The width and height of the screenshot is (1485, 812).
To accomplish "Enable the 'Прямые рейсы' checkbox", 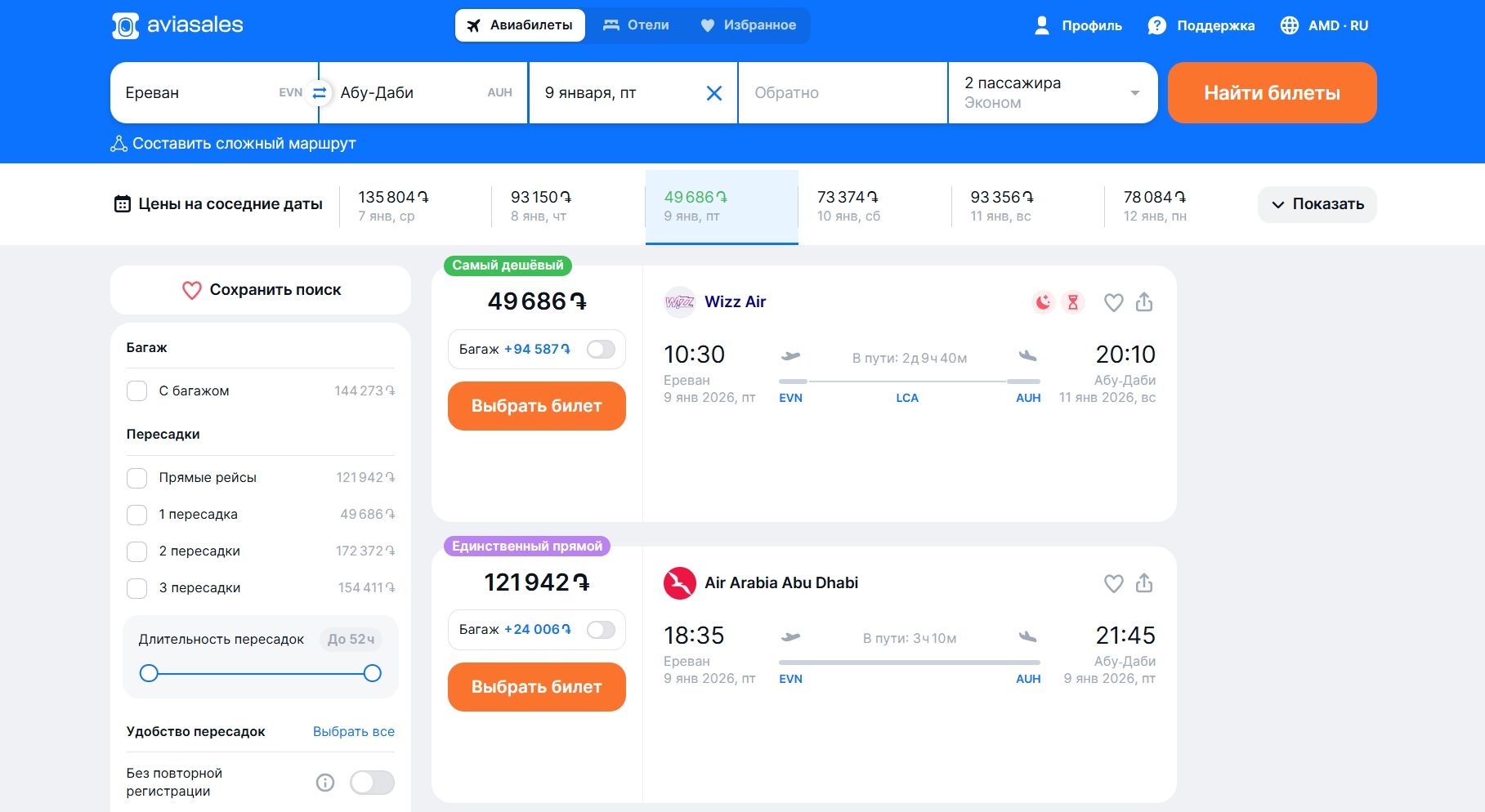I will pyautogui.click(x=137, y=478).
